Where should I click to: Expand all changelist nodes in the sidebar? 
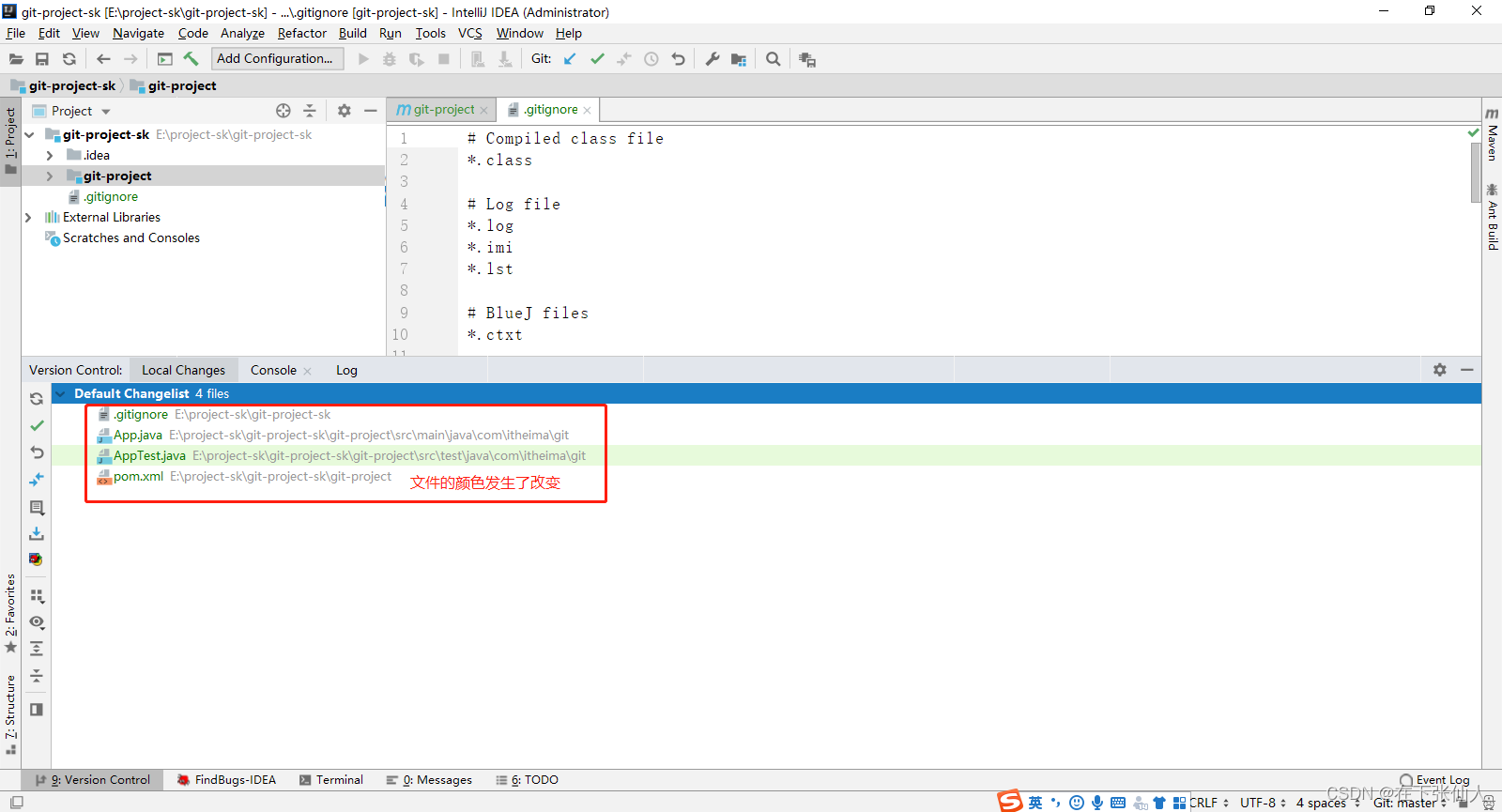(x=37, y=649)
